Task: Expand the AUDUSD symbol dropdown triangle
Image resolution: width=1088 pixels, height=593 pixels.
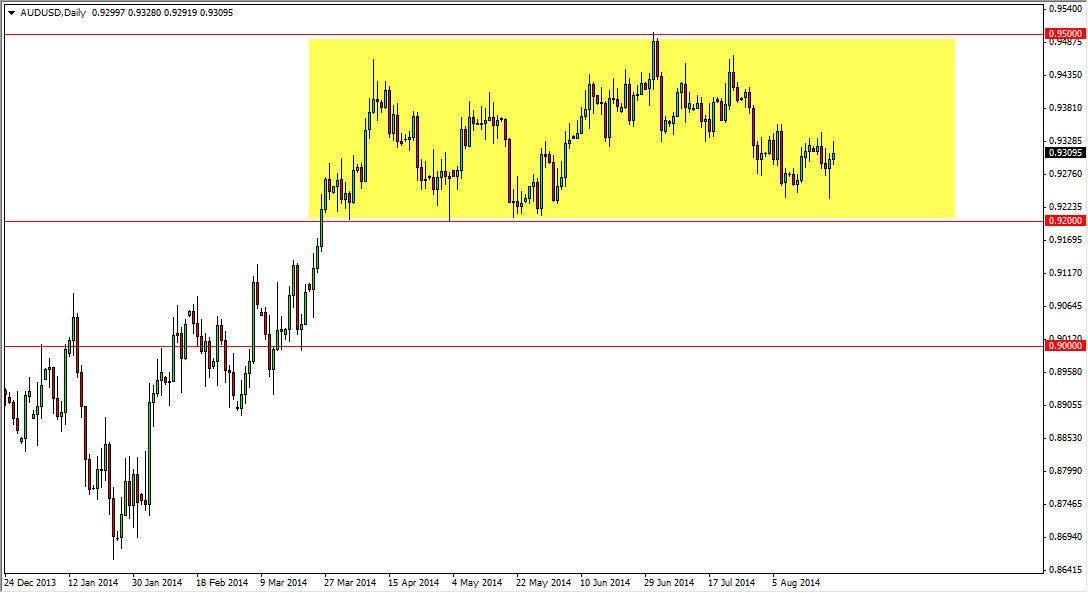Action: click(12, 12)
